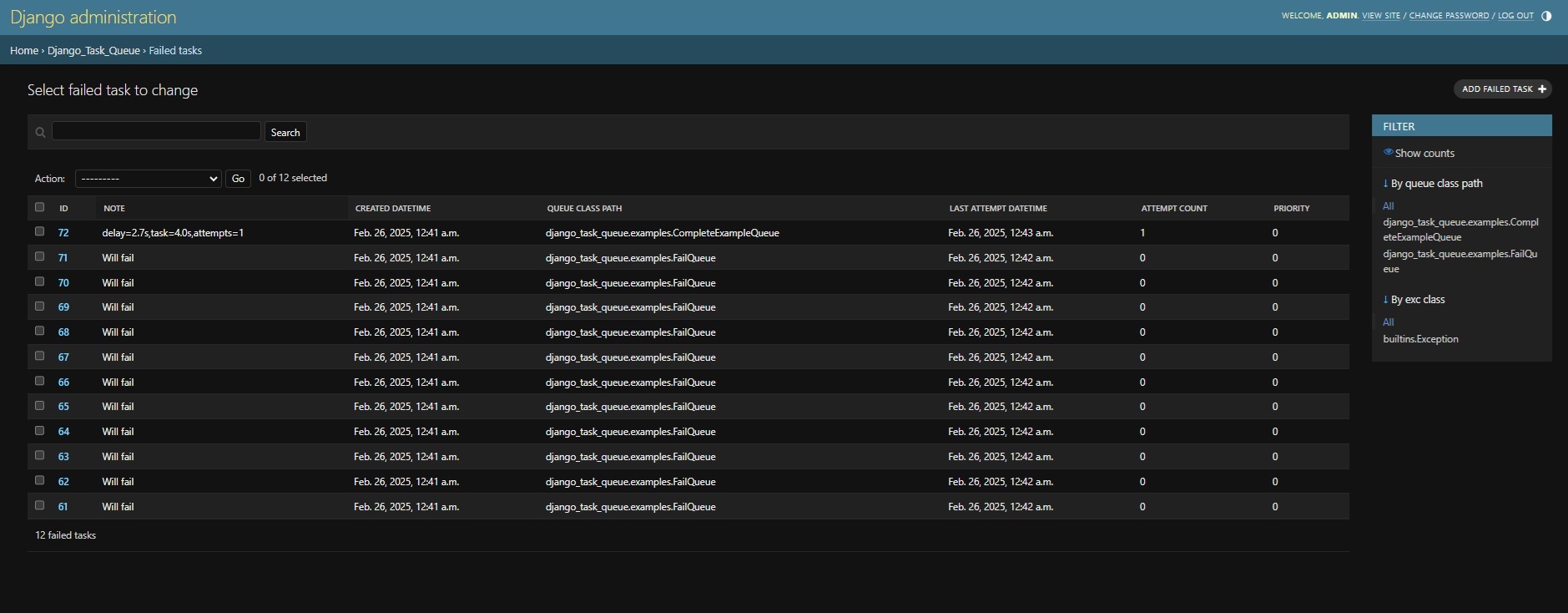Viewport: 1568px width, 613px height.
Task: Click the search magnifier icon
Action: click(40, 133)
